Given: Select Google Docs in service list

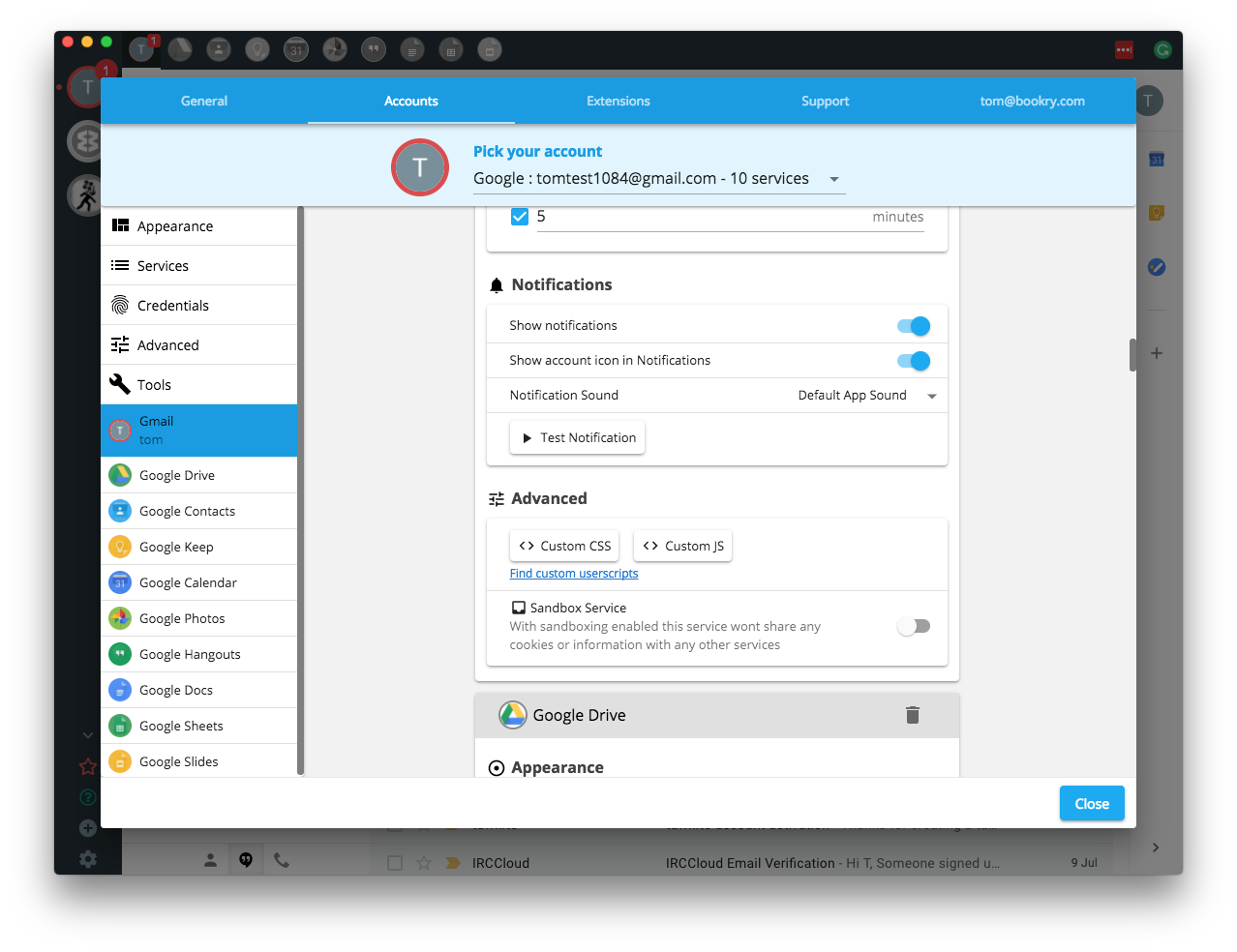Looking at the screenshot, I should coord(198,690).
